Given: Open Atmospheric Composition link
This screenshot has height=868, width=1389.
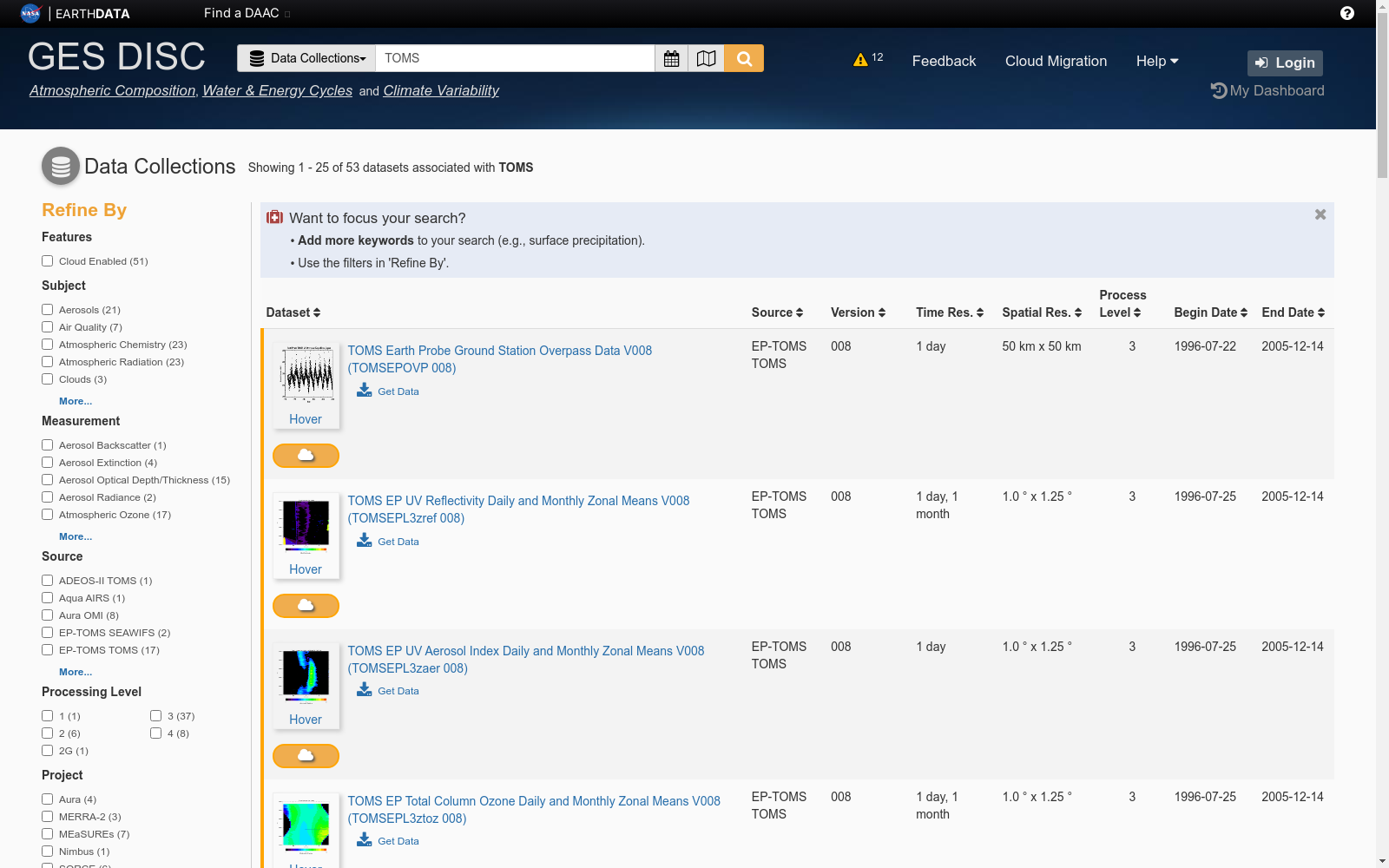Looking at the screenshot, I should (112, 90).
